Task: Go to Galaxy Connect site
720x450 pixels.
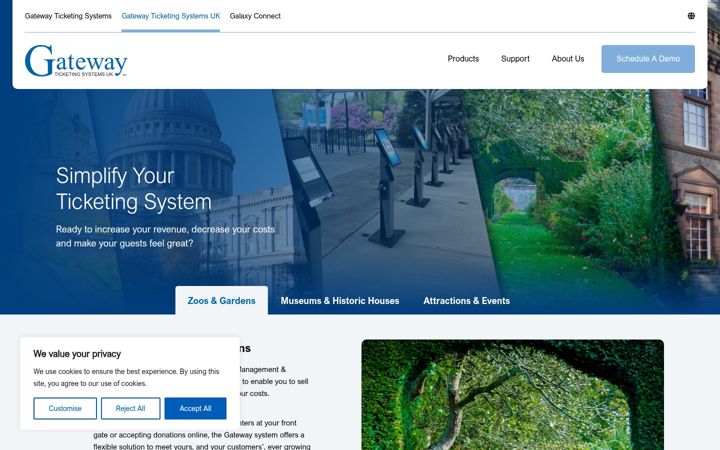Action: [x=255, y=16]
